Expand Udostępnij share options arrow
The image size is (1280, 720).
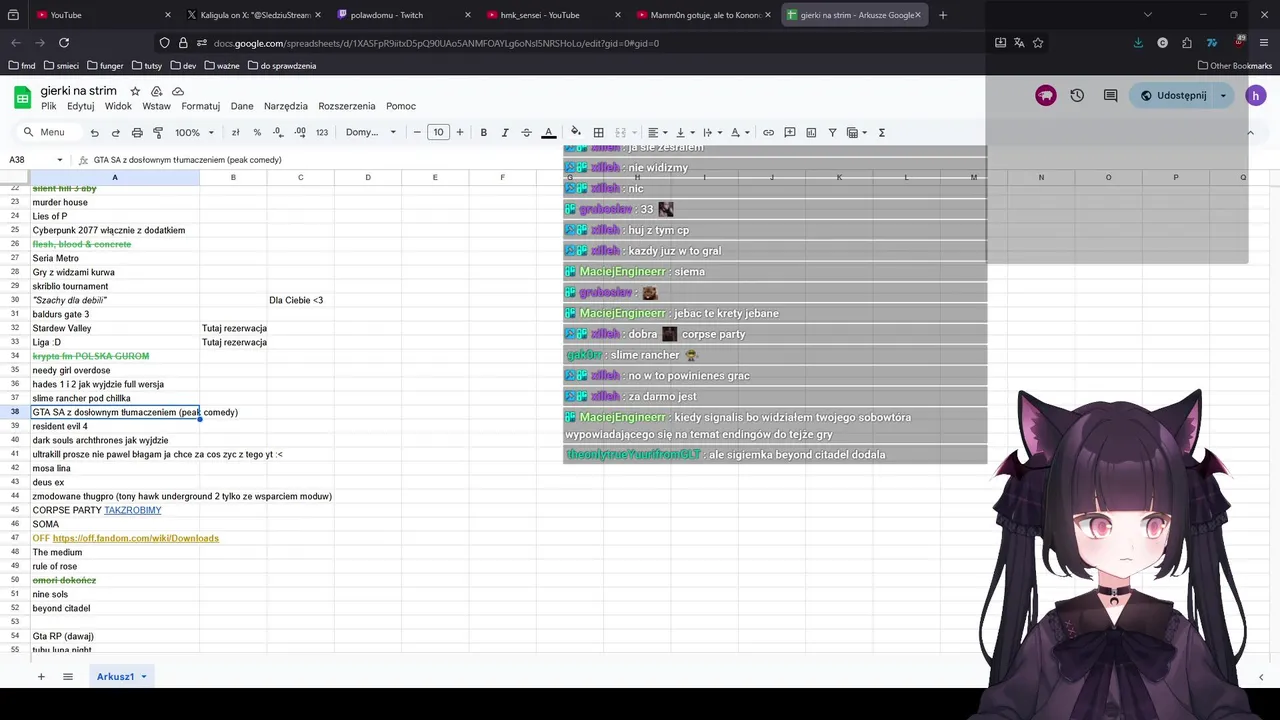click(x=1223, y=95)
